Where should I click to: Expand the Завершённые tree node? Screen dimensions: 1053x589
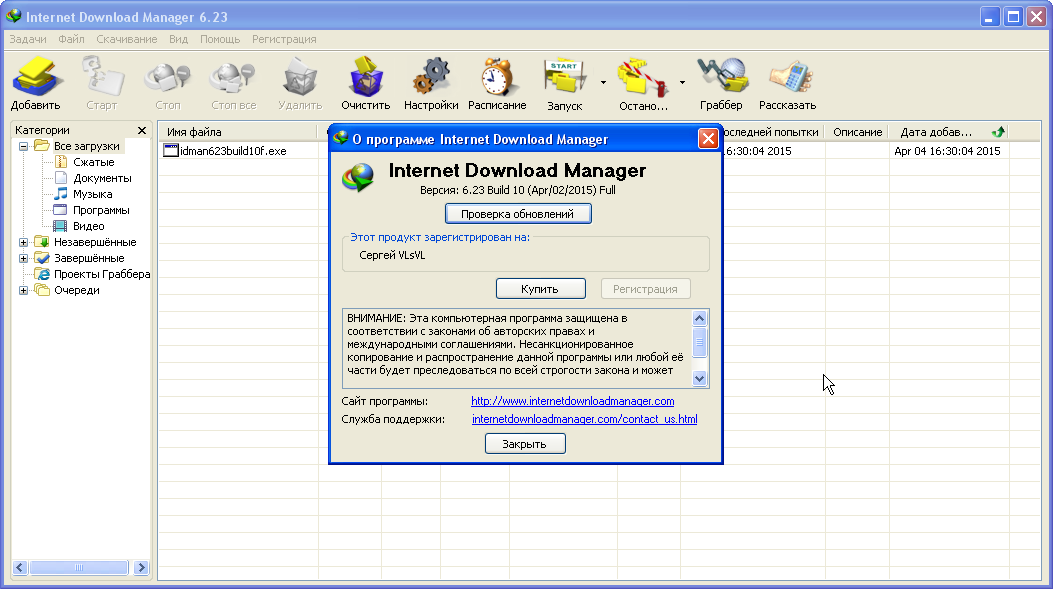pyautogui.click(x=24, y=258)
